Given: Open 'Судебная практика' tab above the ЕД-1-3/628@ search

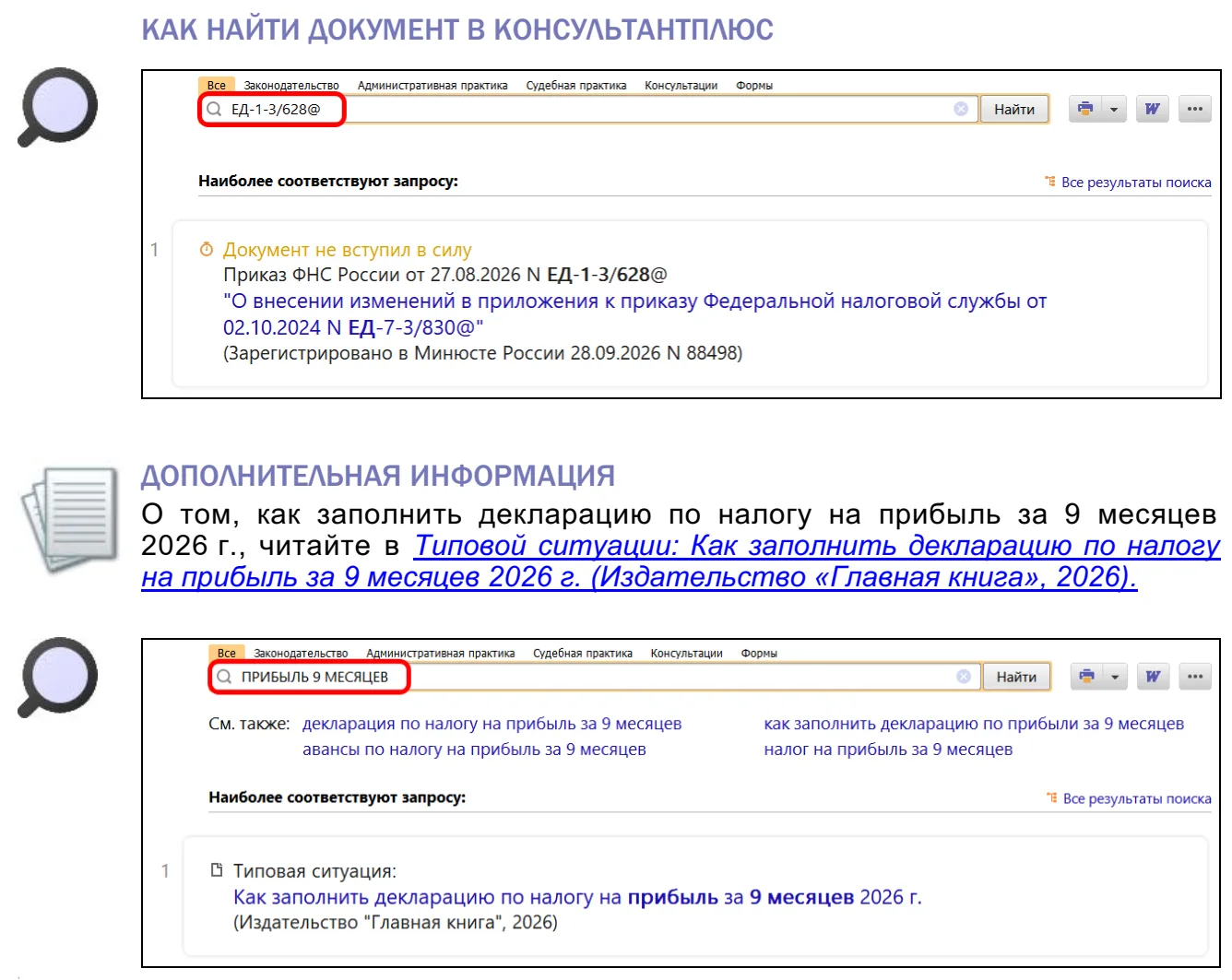Looking at the screenshot, I should 576,85.
